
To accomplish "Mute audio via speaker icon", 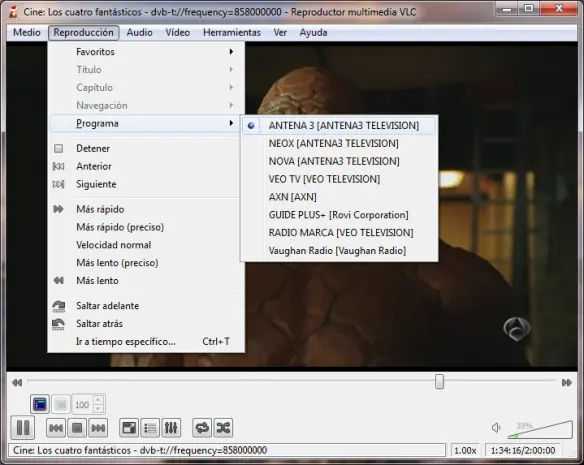I will click(x=496, y=427).
